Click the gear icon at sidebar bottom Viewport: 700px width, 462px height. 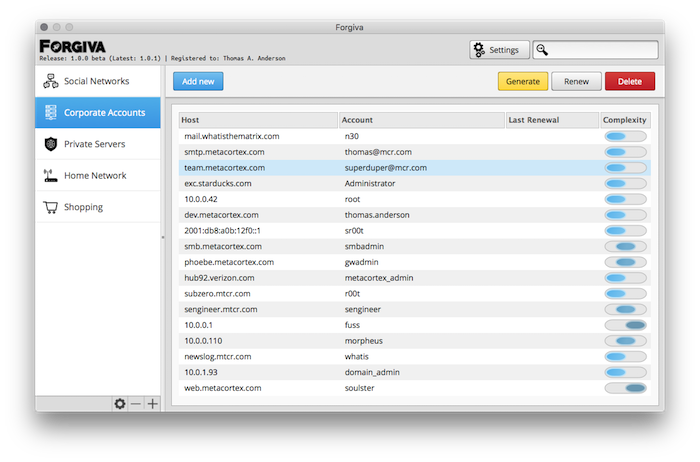coord(120,404)
